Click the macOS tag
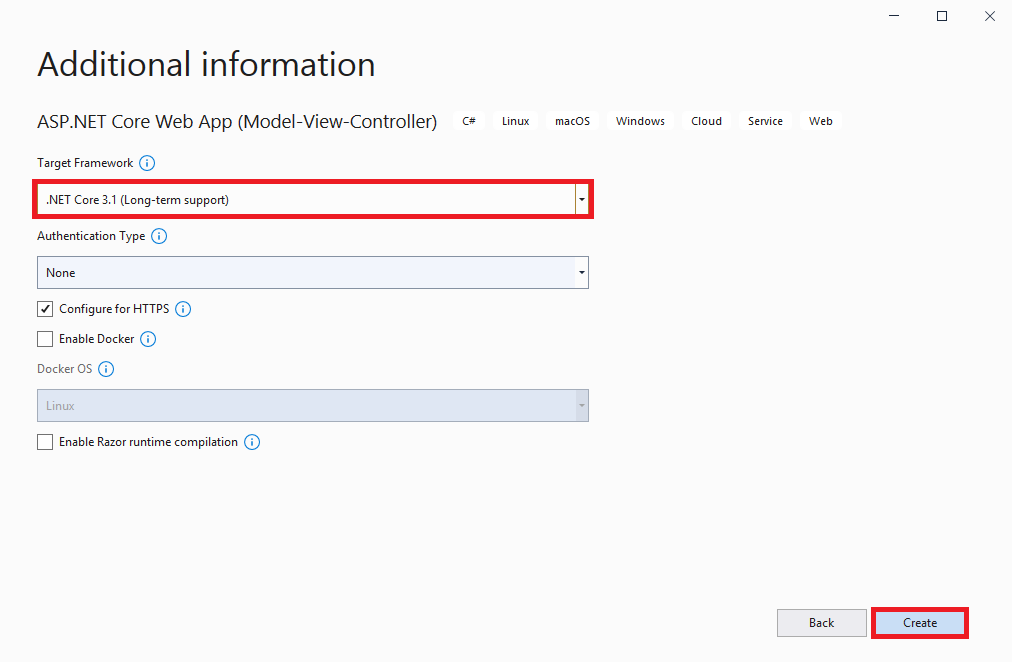Viewport: 1012px width, 662px height. coord(573,121)
